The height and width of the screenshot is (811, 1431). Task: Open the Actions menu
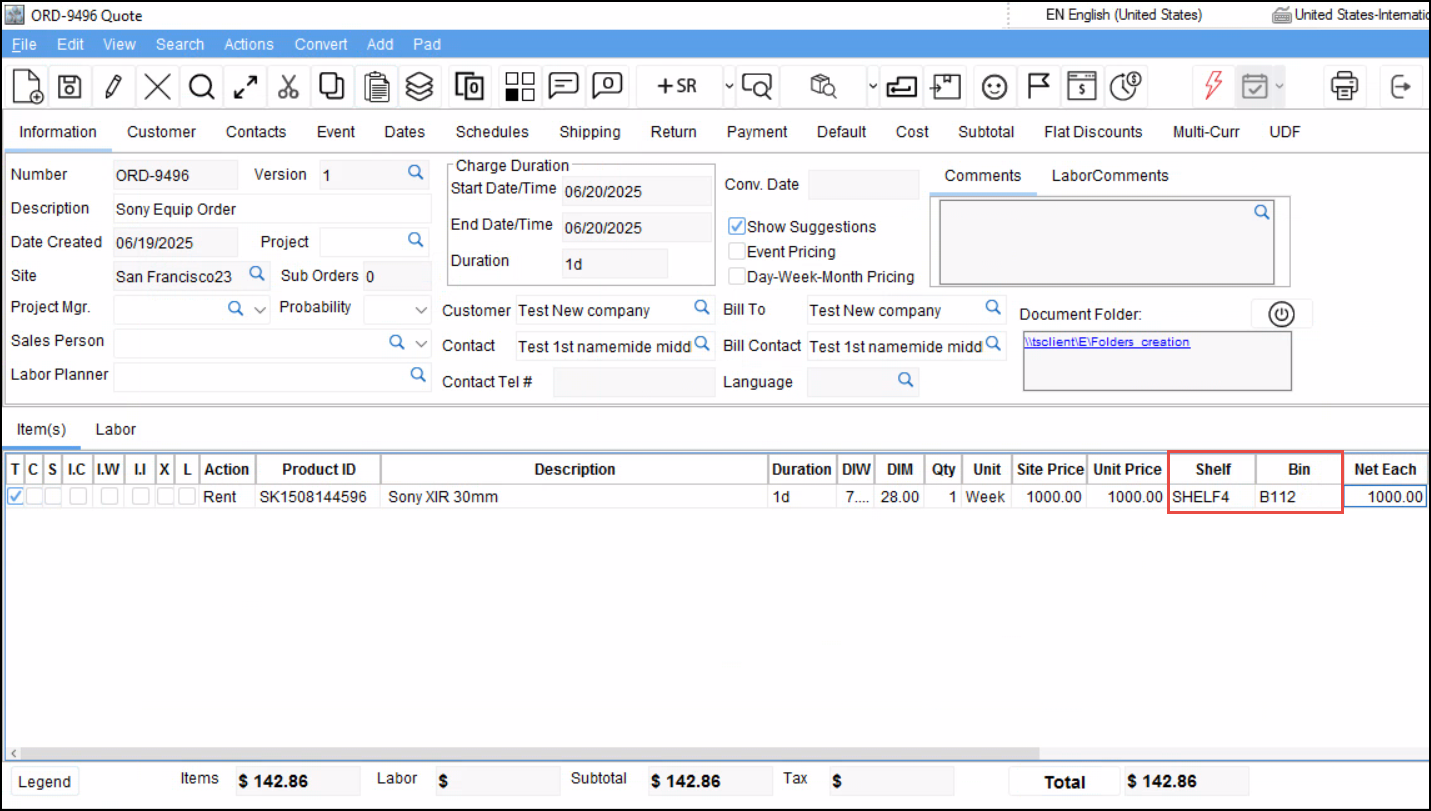pyautogui.click(x=248, y=44)
